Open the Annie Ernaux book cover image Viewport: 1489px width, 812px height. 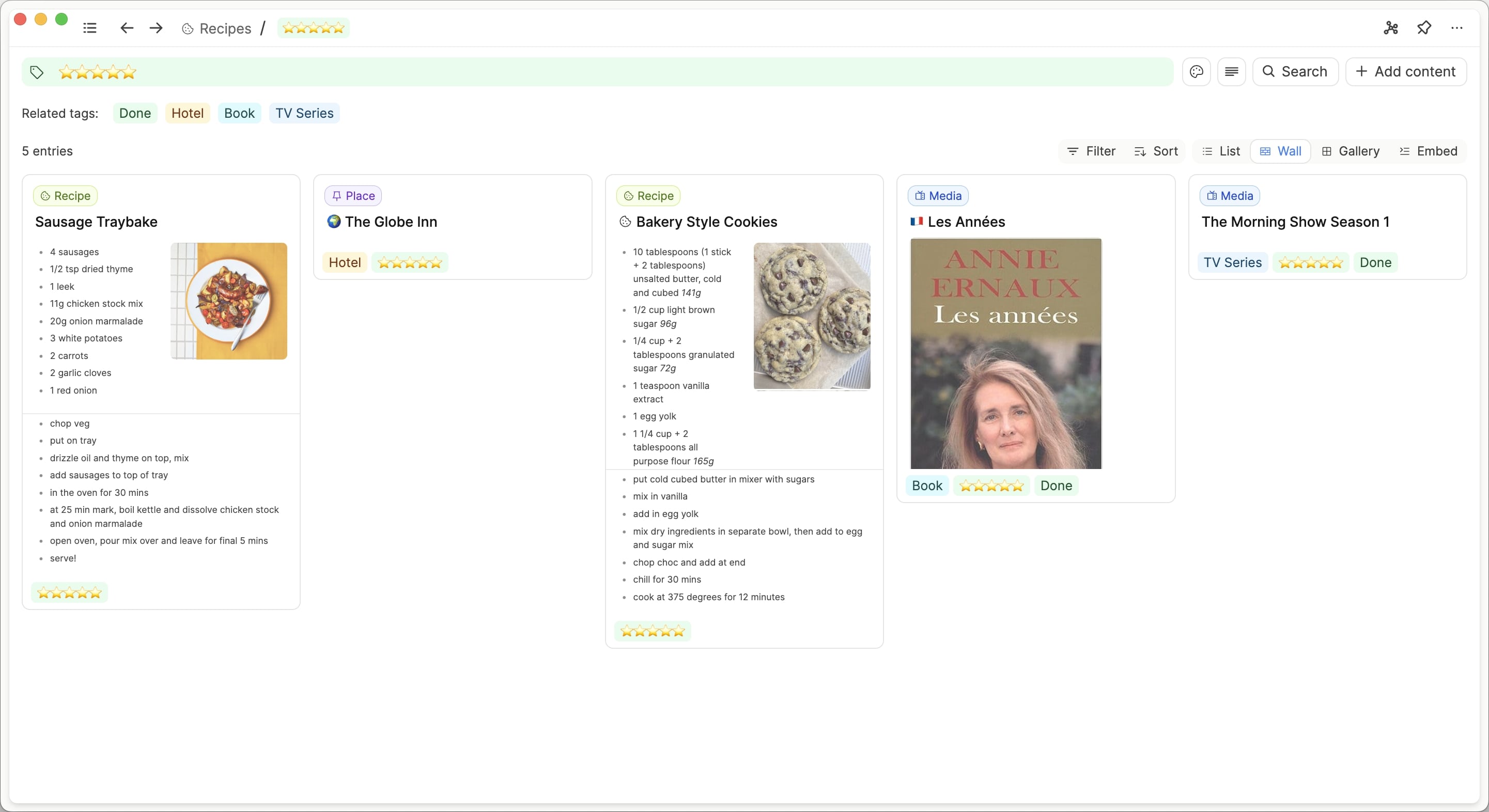(1006, 354)
